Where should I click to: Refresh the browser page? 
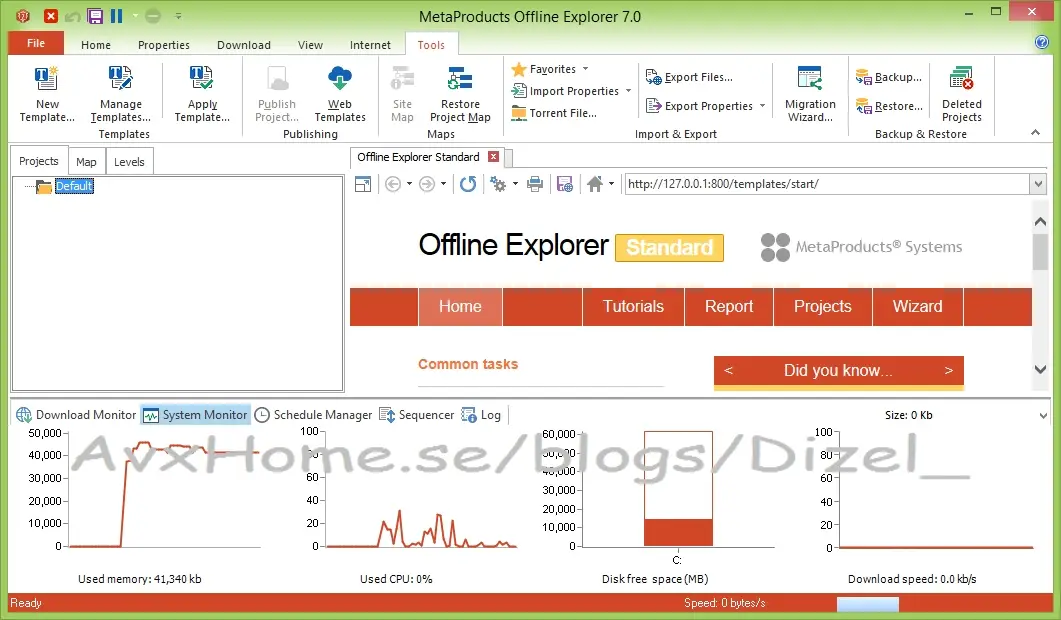468,184
